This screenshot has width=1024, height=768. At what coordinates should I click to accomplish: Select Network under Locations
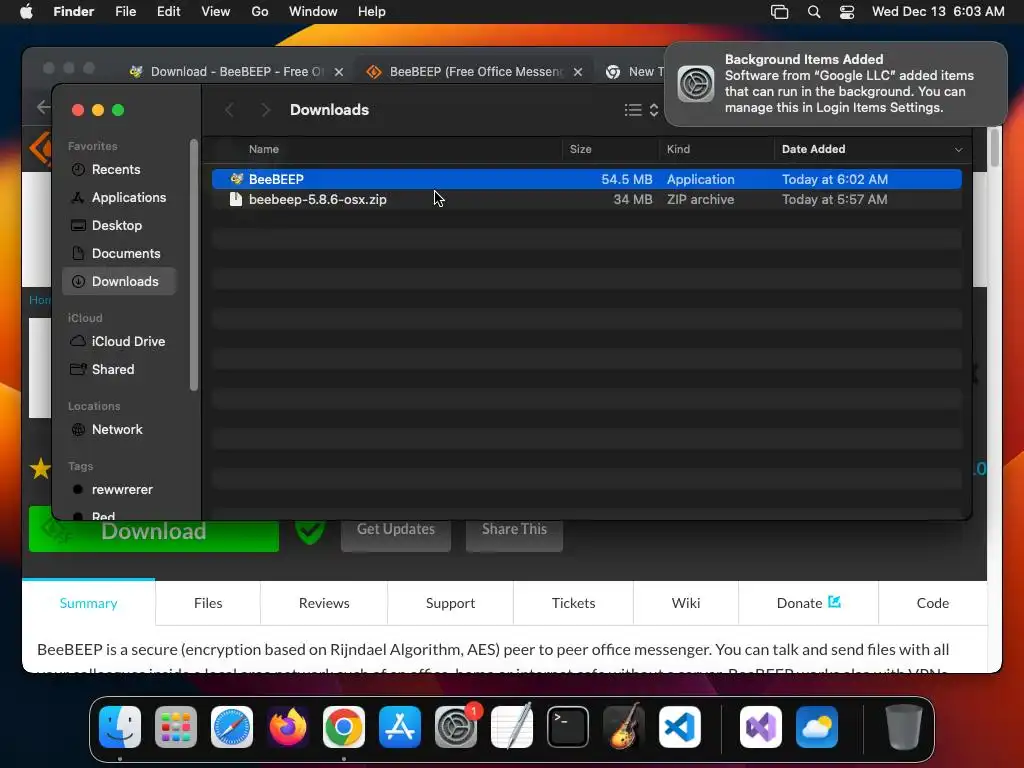coord(120,430)
